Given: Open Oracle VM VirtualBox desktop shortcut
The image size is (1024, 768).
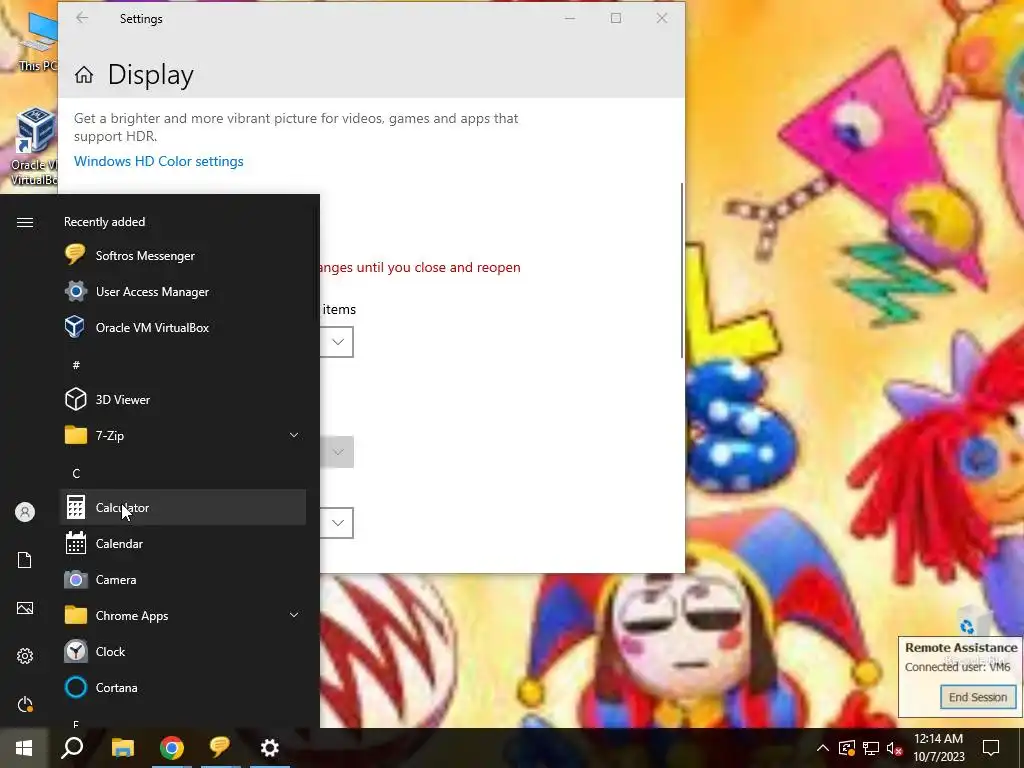Looking at the screenshot, I should click(x=35, y=147).
